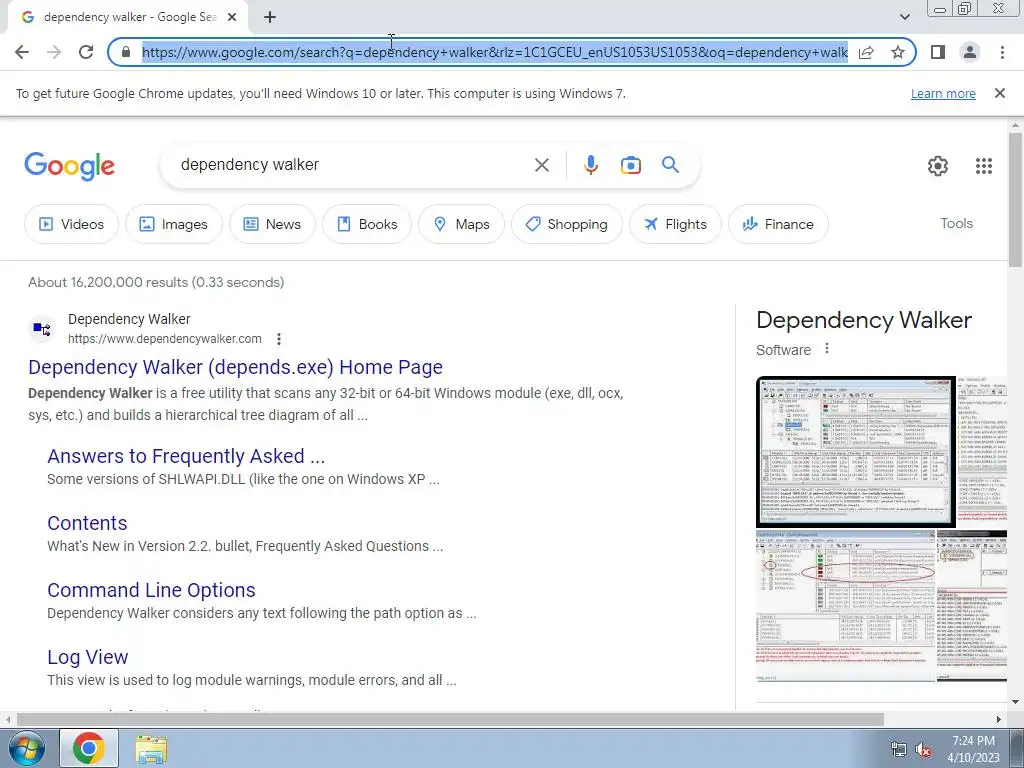This screenshot has width=1024, height=768.
Task: Go to the Google logo home
Action: point(70,166)
